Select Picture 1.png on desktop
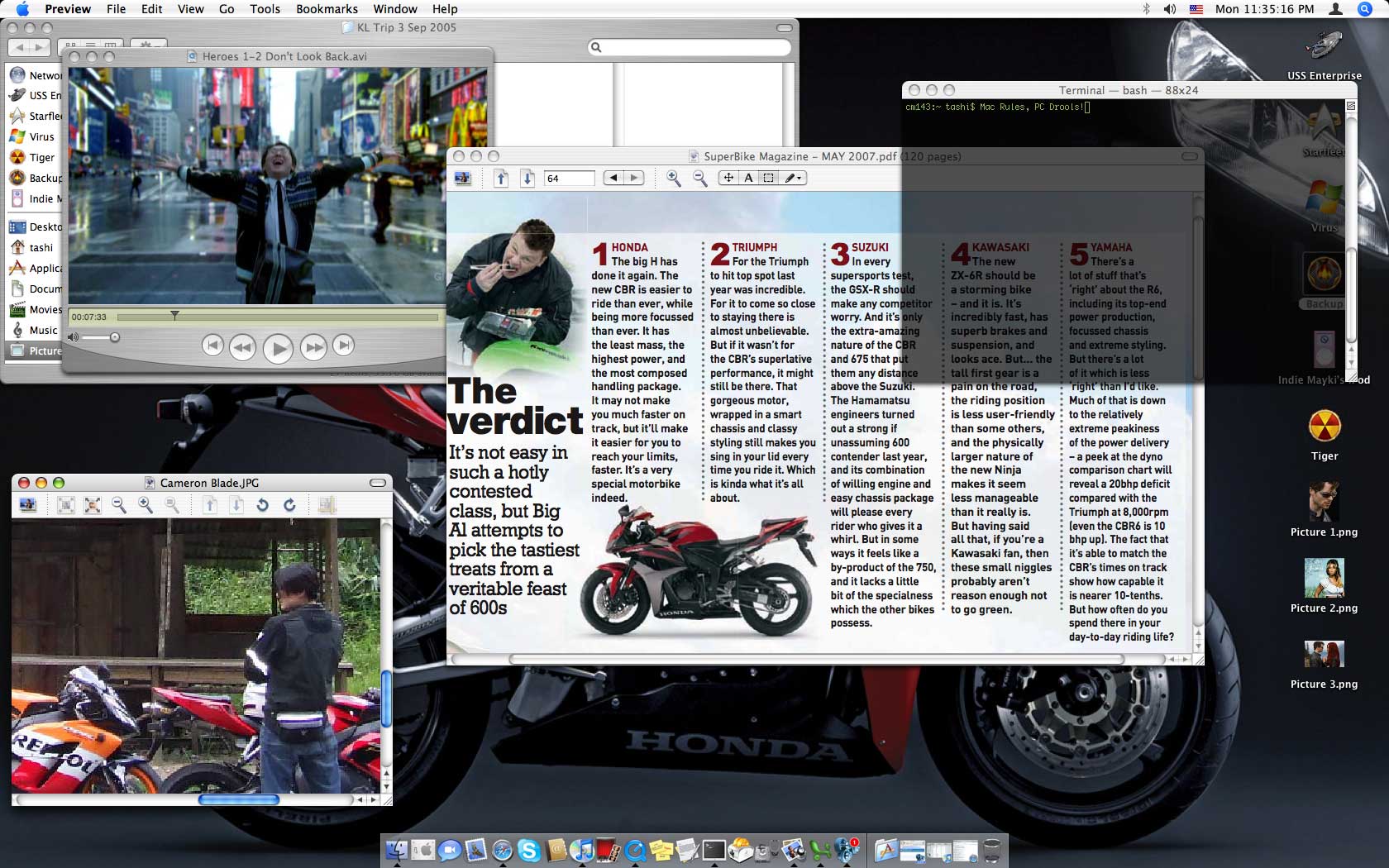 point(1324,510)
